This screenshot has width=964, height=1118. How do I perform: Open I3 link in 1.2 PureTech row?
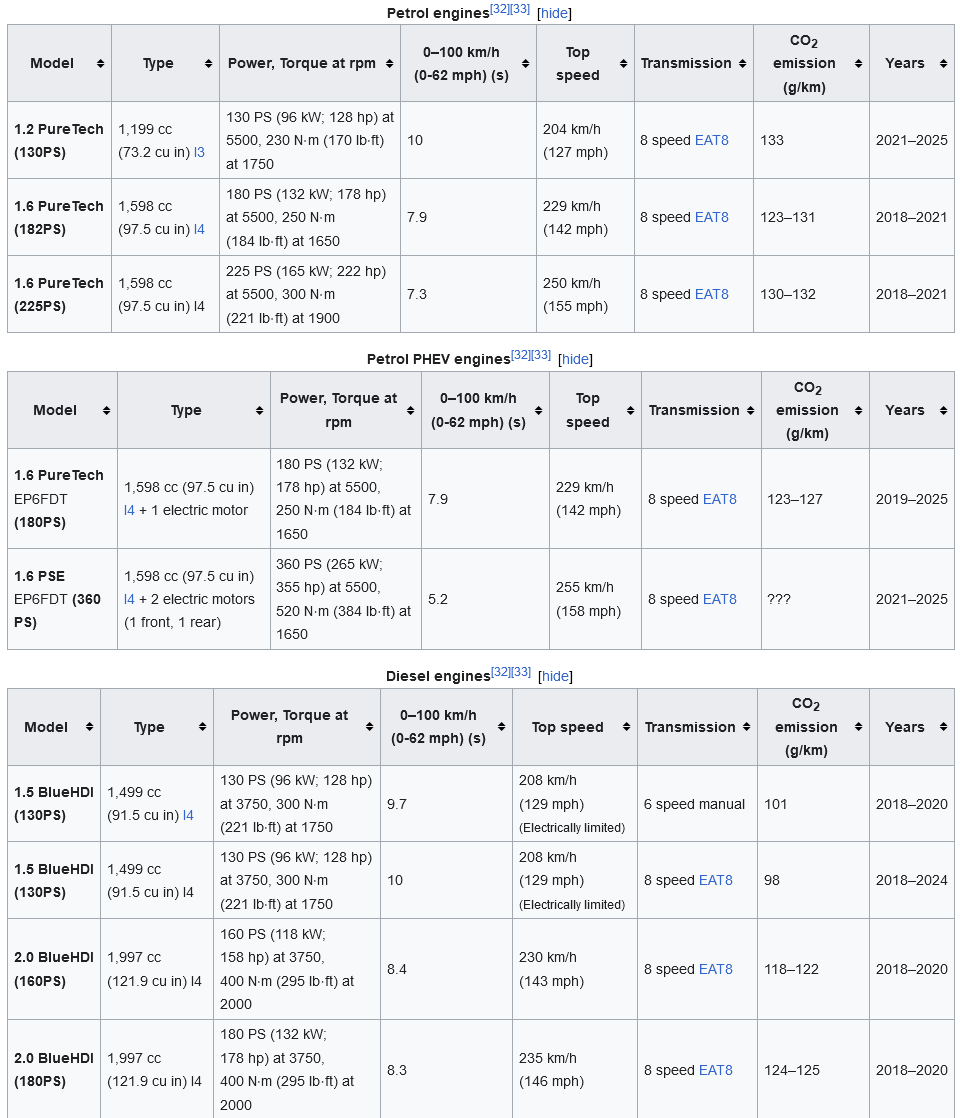[199, 153]
